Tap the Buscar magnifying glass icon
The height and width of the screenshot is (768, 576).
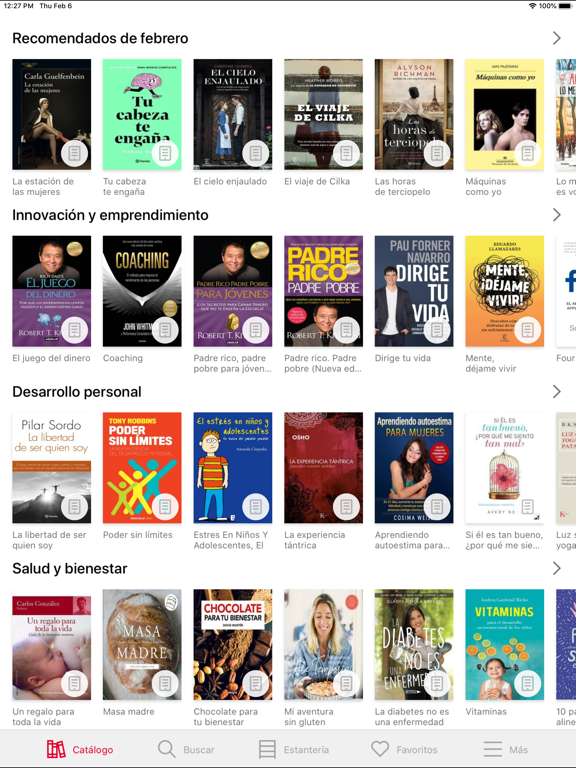[167, 749]
